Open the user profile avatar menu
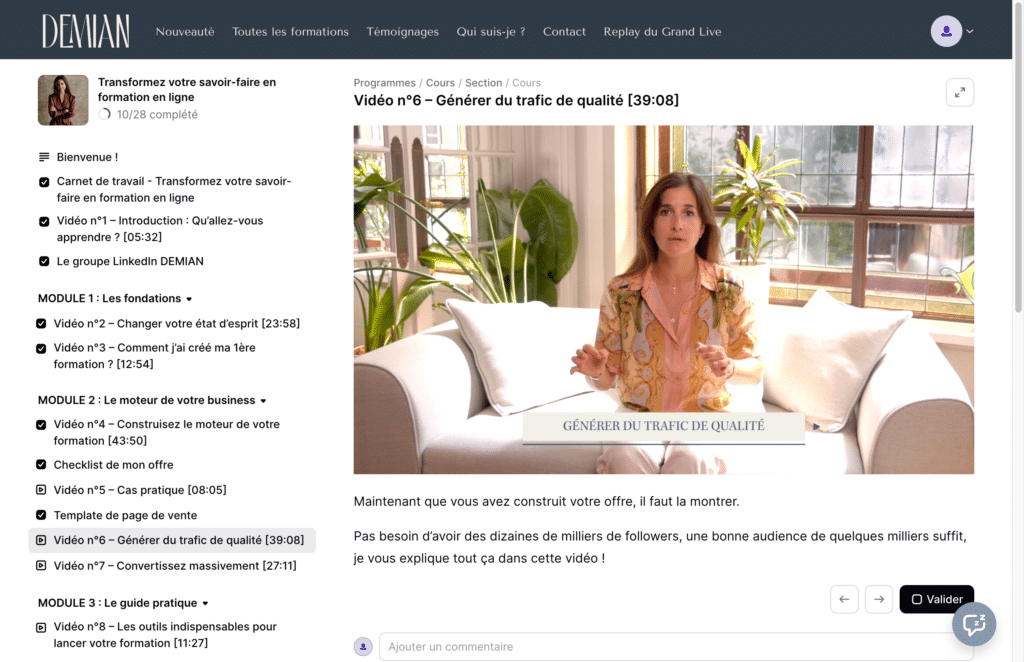 [946, 31]
